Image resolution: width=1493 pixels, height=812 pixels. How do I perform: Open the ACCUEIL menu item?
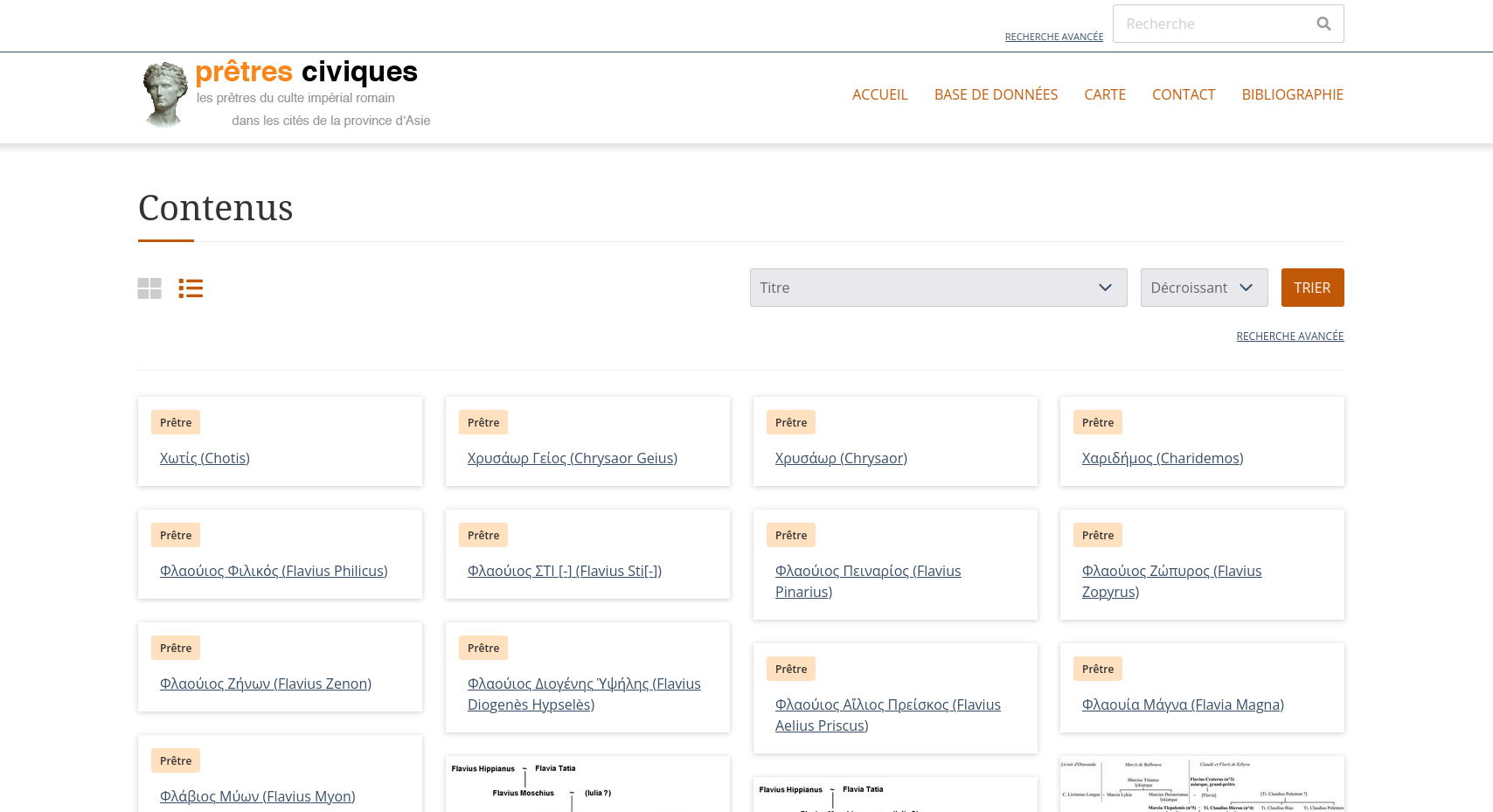point(879,94)
